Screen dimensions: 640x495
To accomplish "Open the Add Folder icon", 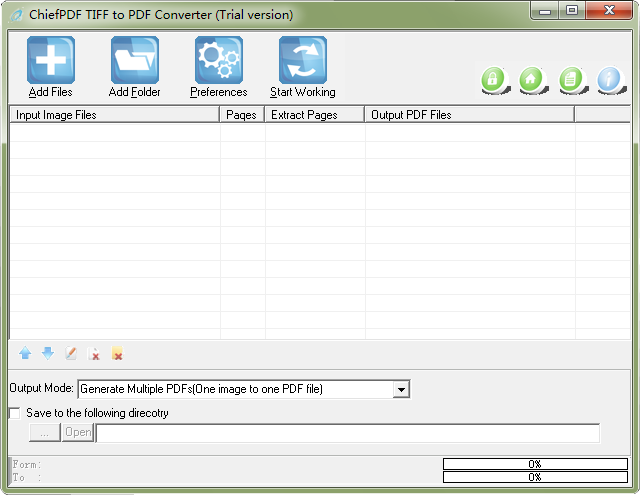I will pyautogui.click(x=135, y=60).
